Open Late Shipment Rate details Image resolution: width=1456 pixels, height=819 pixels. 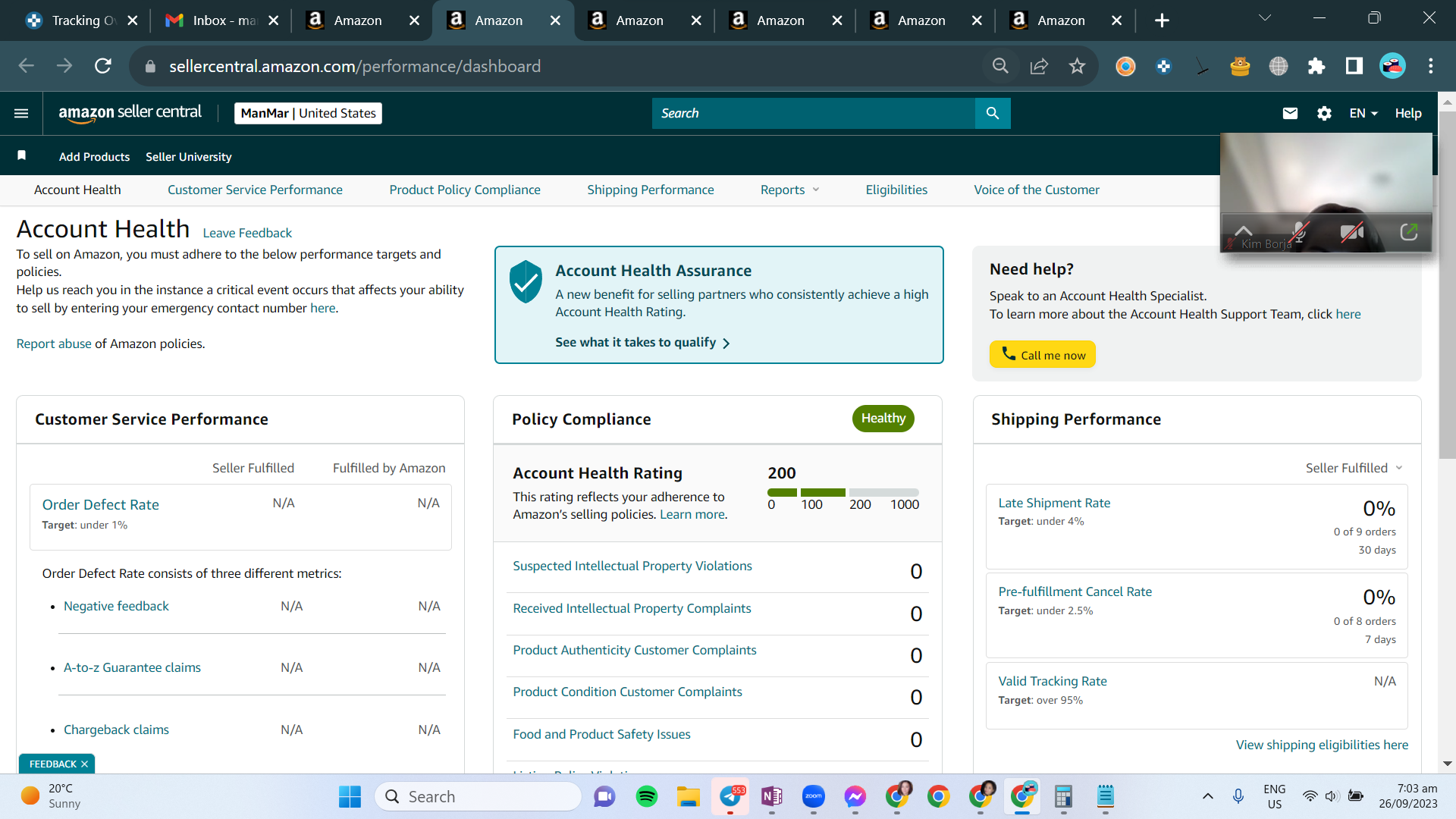tap(1054, 503)
